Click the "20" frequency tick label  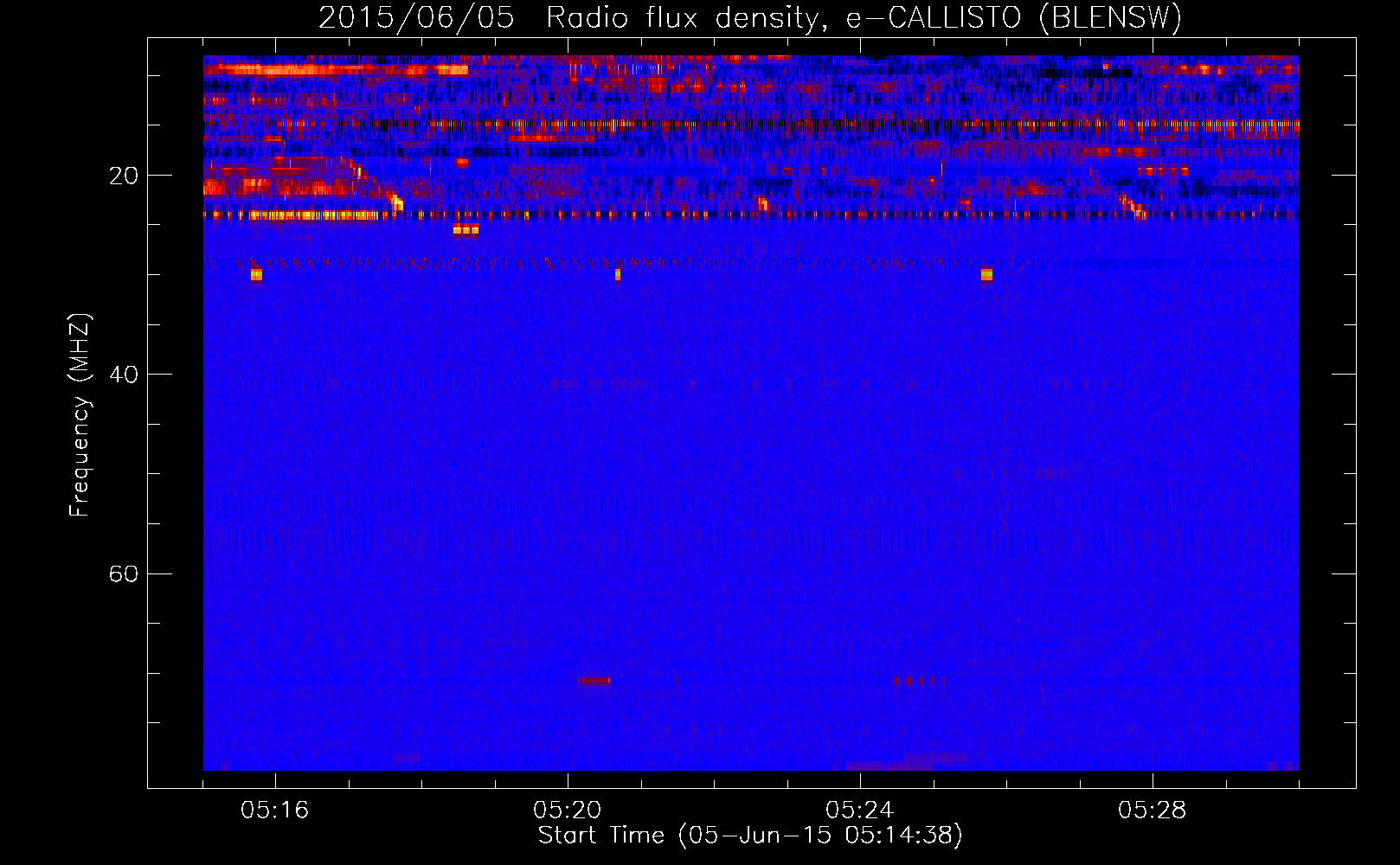(x=124, y=176)
